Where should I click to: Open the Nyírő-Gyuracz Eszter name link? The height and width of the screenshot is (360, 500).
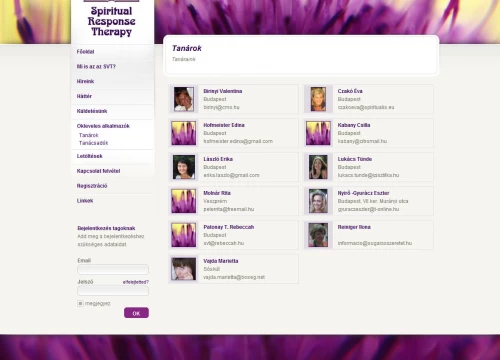pos(363,193)
